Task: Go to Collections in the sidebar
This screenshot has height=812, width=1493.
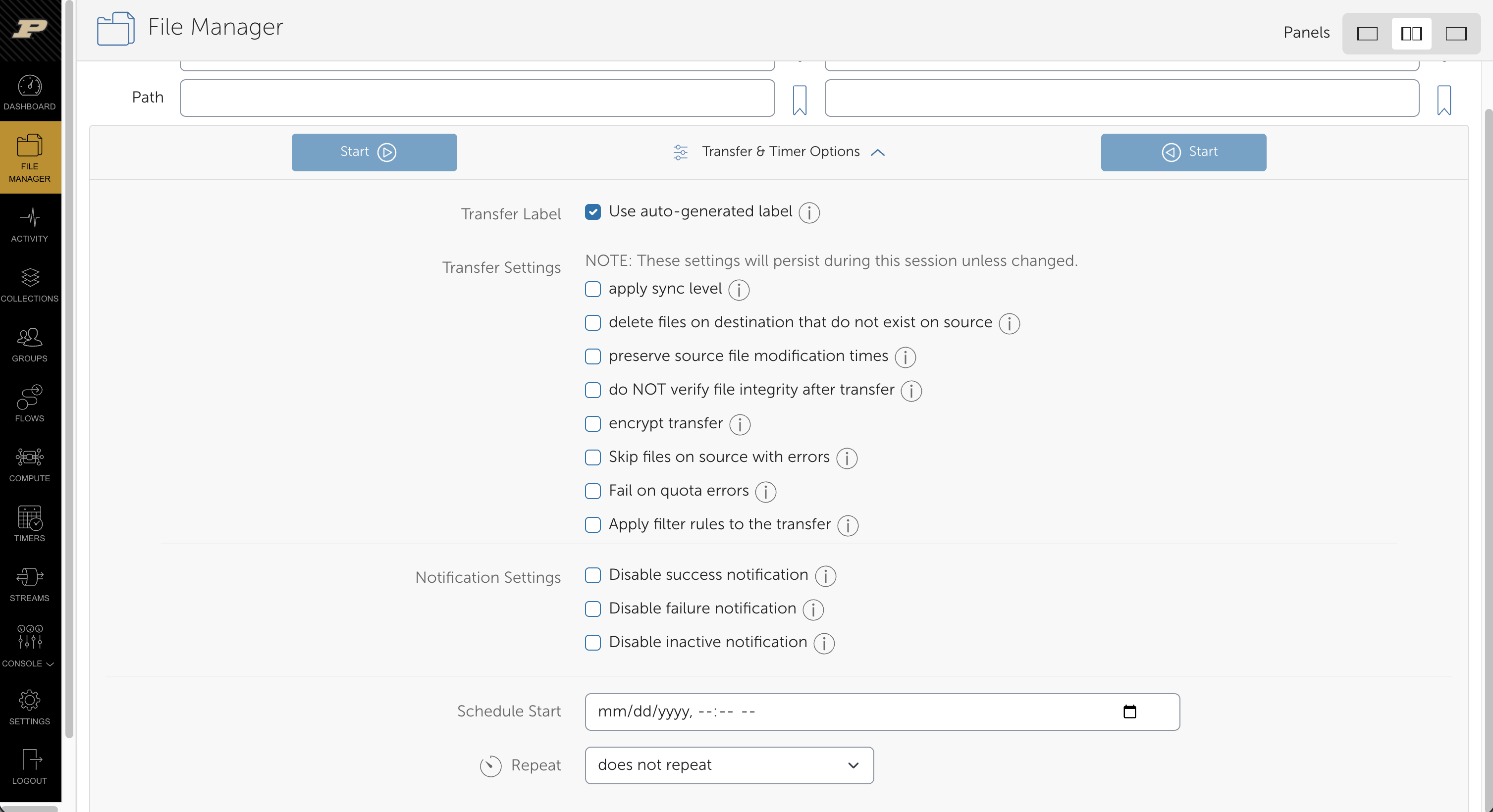Action: point(30,286)
